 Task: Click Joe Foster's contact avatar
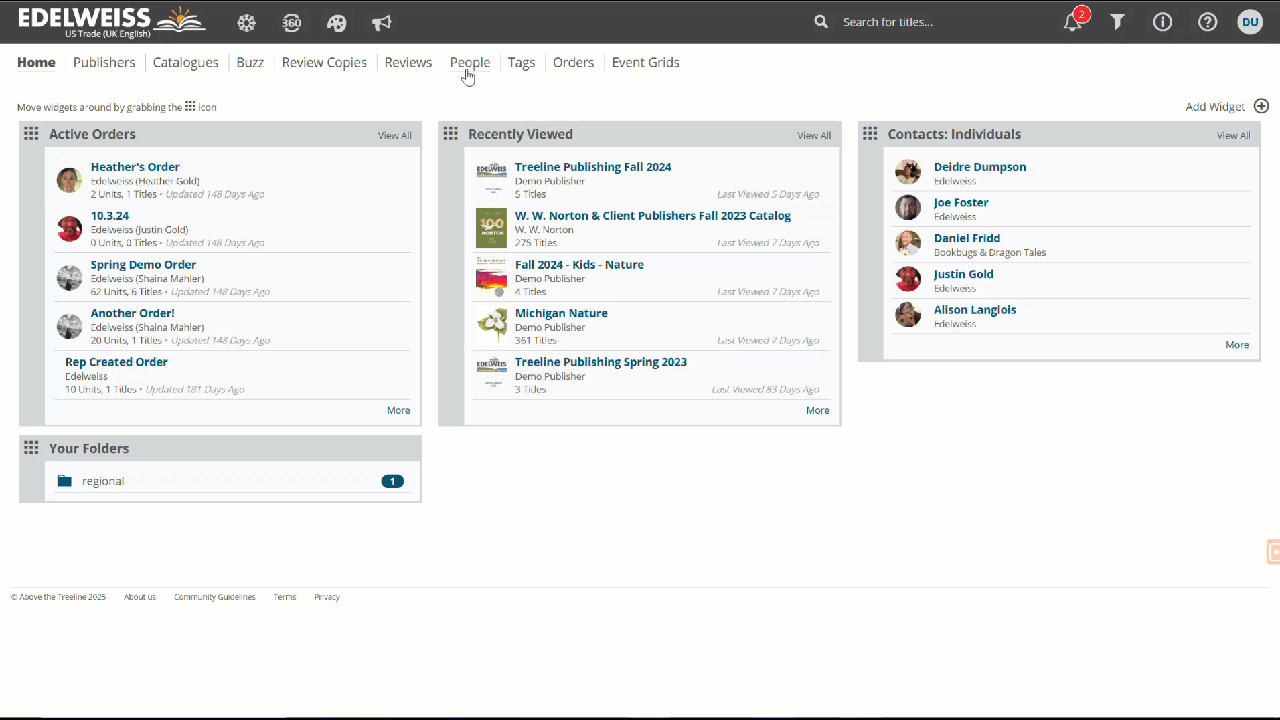click(x=908, y=208)
